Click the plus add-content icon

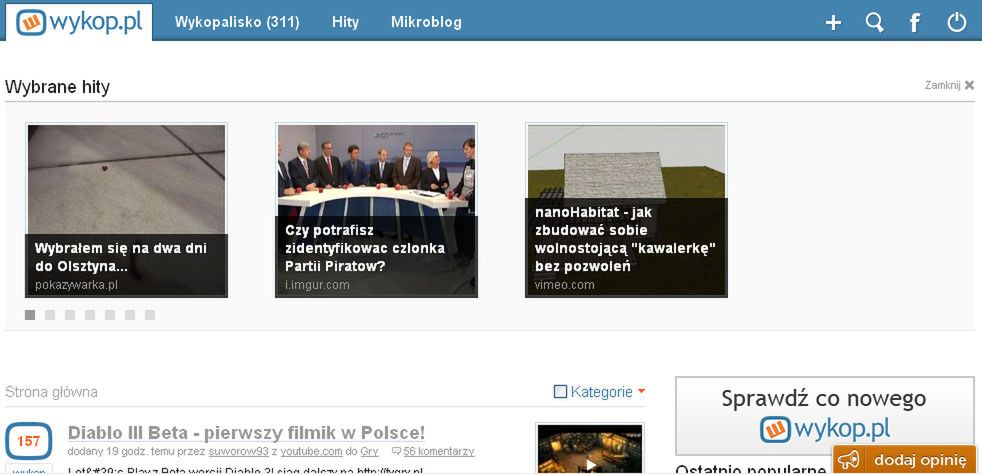(x=833, y=23)
